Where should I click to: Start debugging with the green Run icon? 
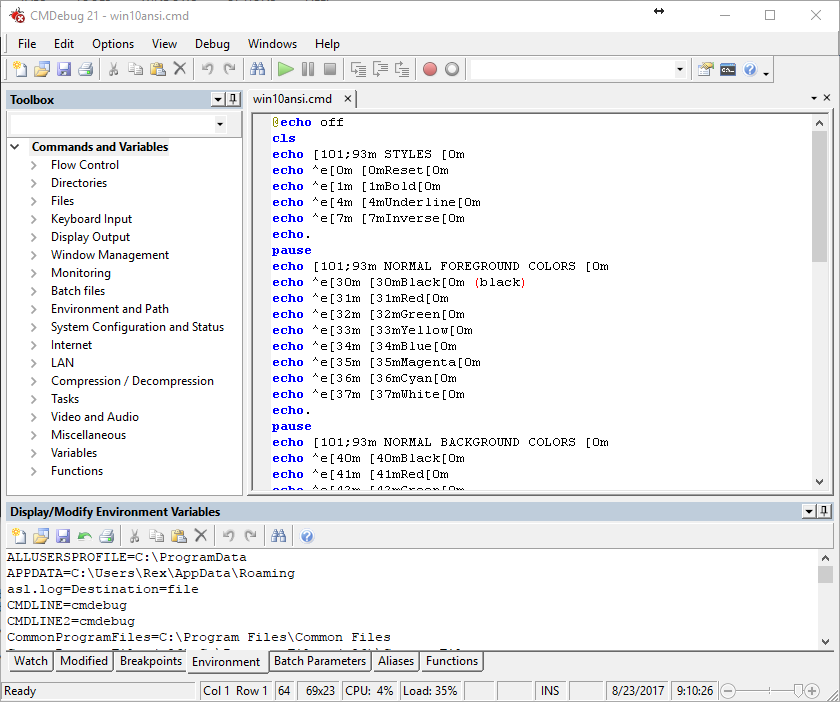[x=286, y=68]
